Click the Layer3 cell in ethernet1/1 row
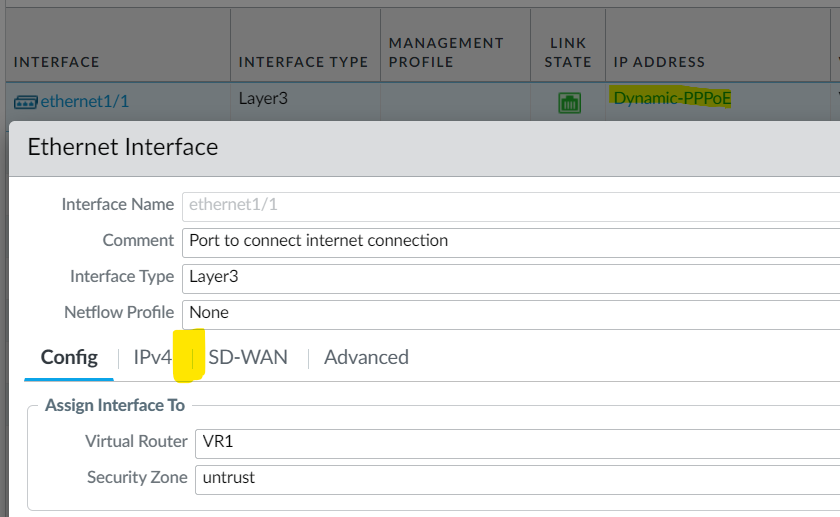This screenshot has width=840, height=517. point(262,99)
